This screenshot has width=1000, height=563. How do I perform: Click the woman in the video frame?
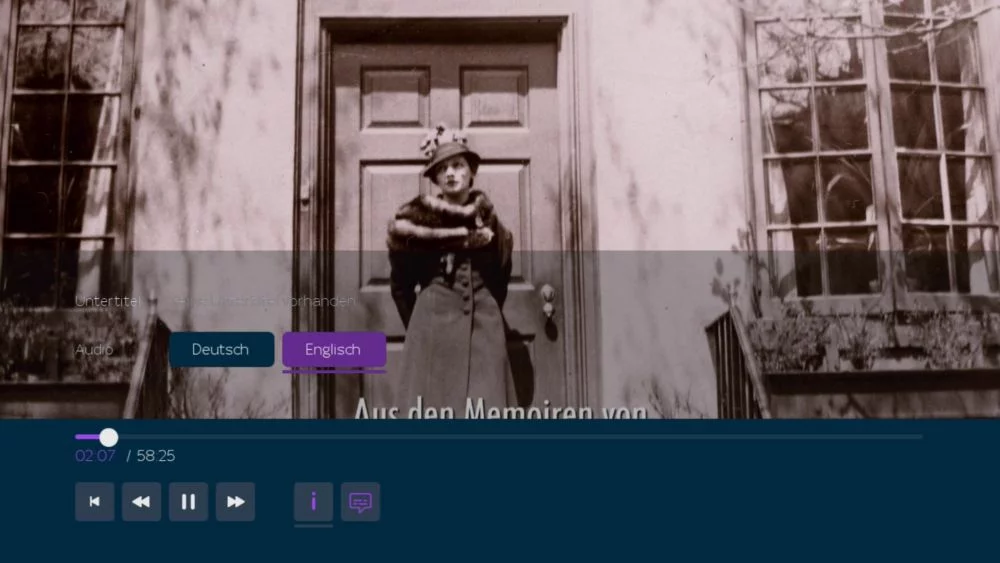point(450,260)
